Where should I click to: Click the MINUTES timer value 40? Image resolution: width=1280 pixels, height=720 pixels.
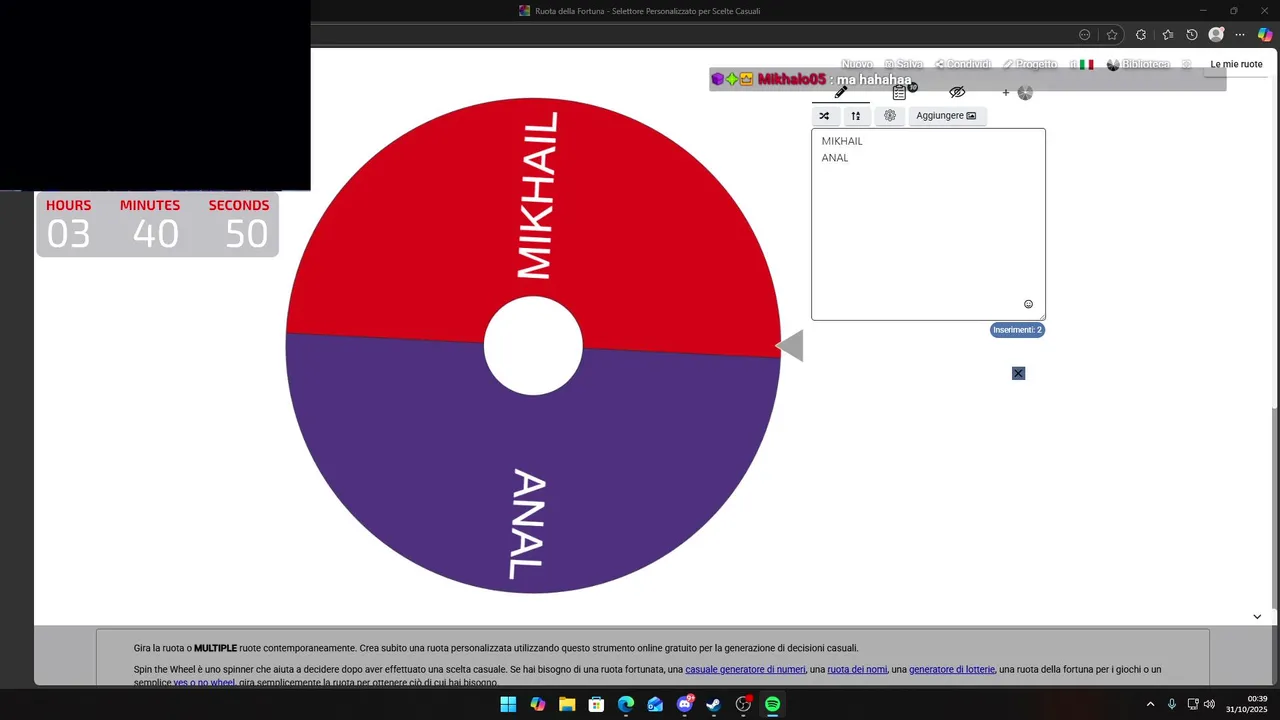pos(155,234)
